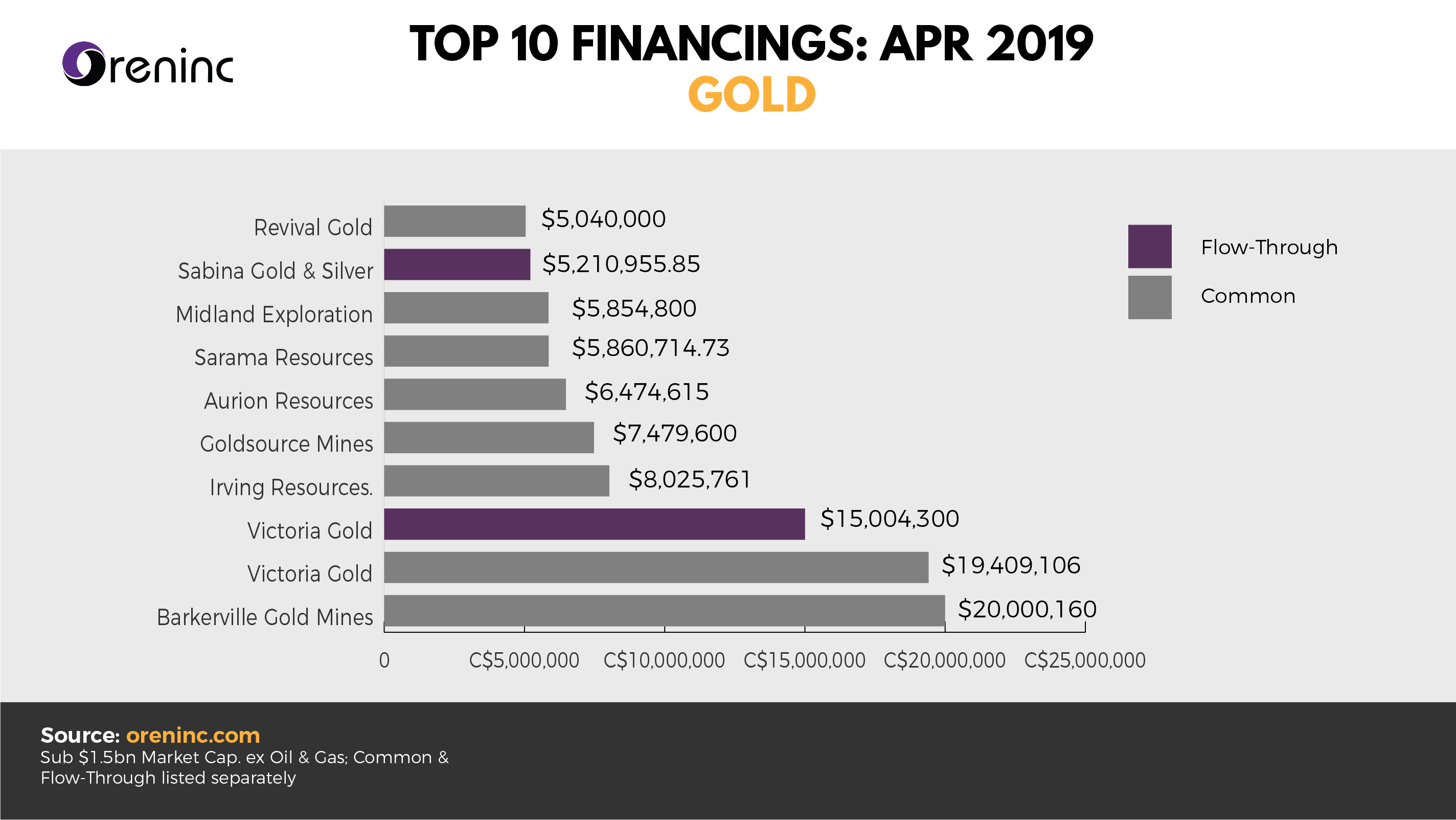Click the Sarama Resources label
This screenshot has height=820, width=1456.
pyautogui.click(x=284, y=358)
